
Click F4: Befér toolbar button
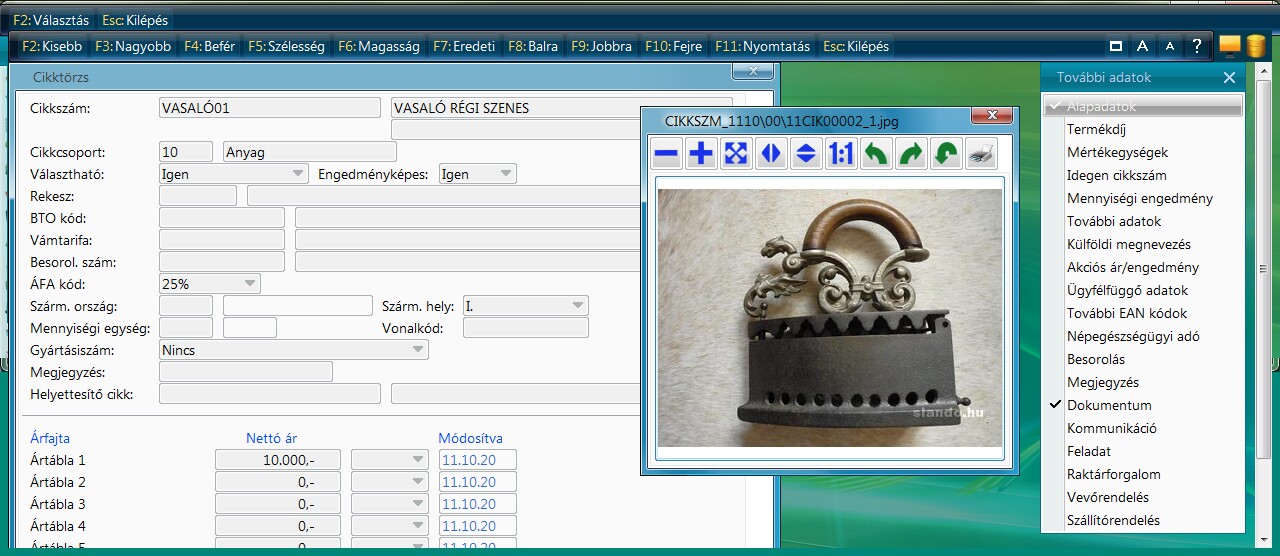pos(210,46)
